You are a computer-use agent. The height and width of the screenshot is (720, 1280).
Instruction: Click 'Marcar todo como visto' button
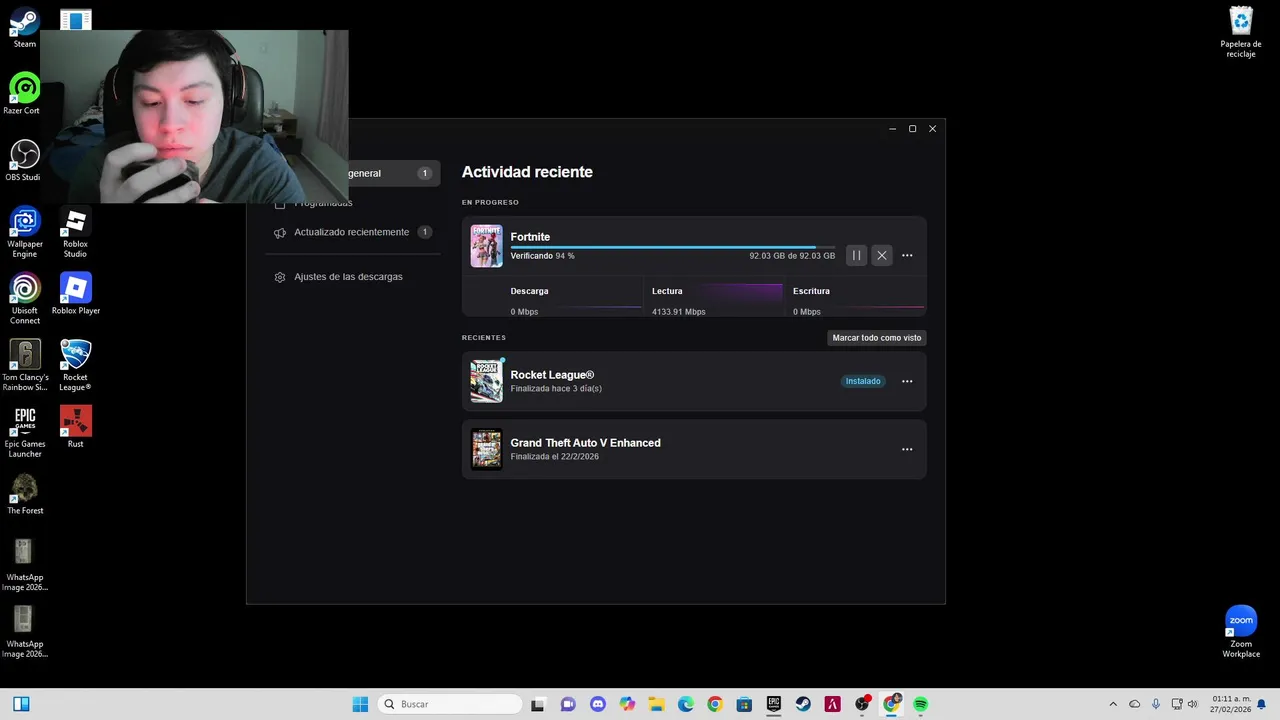pyautogui.click(x=877, y=338)
